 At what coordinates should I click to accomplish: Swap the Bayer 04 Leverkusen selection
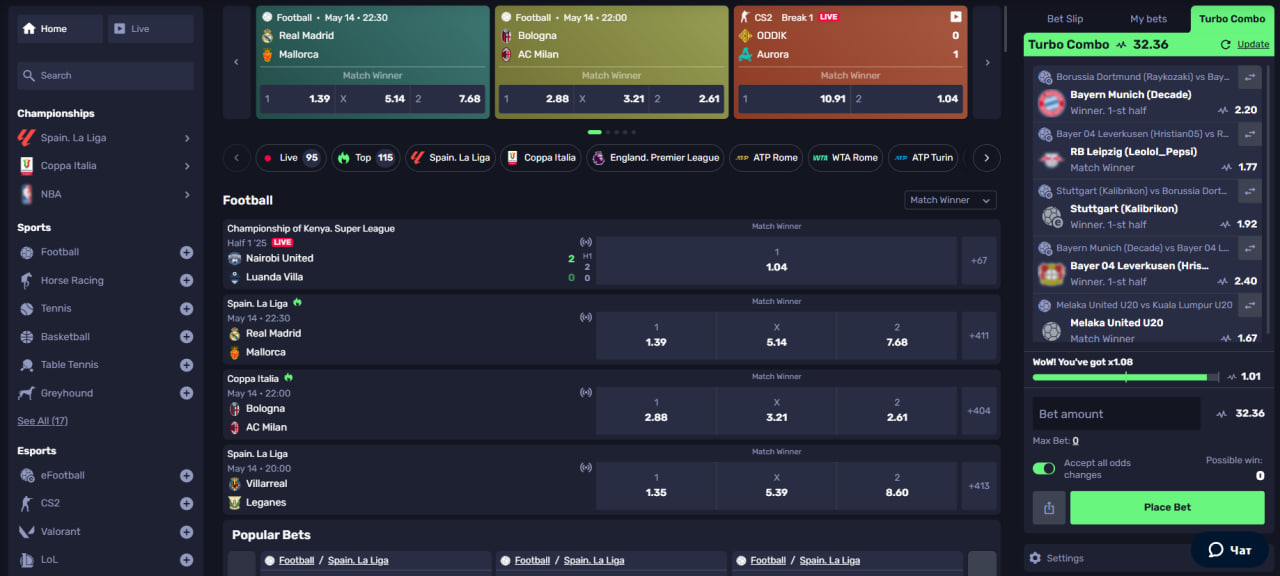(1249, 248)
